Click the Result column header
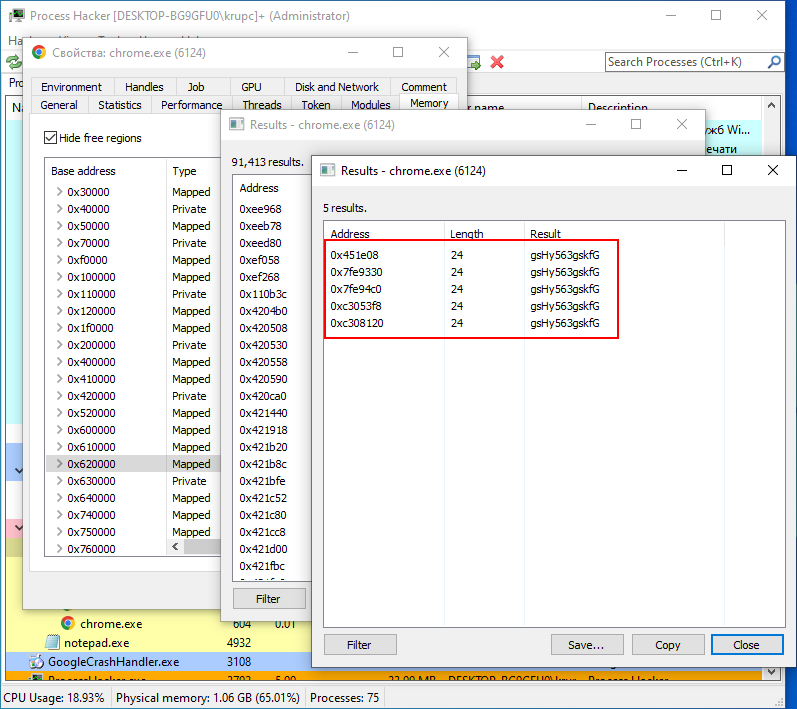 point(625,233)
